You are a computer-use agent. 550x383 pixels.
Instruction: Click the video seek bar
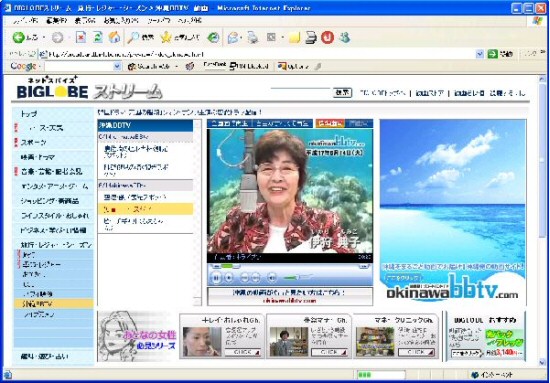click(290, 266)
